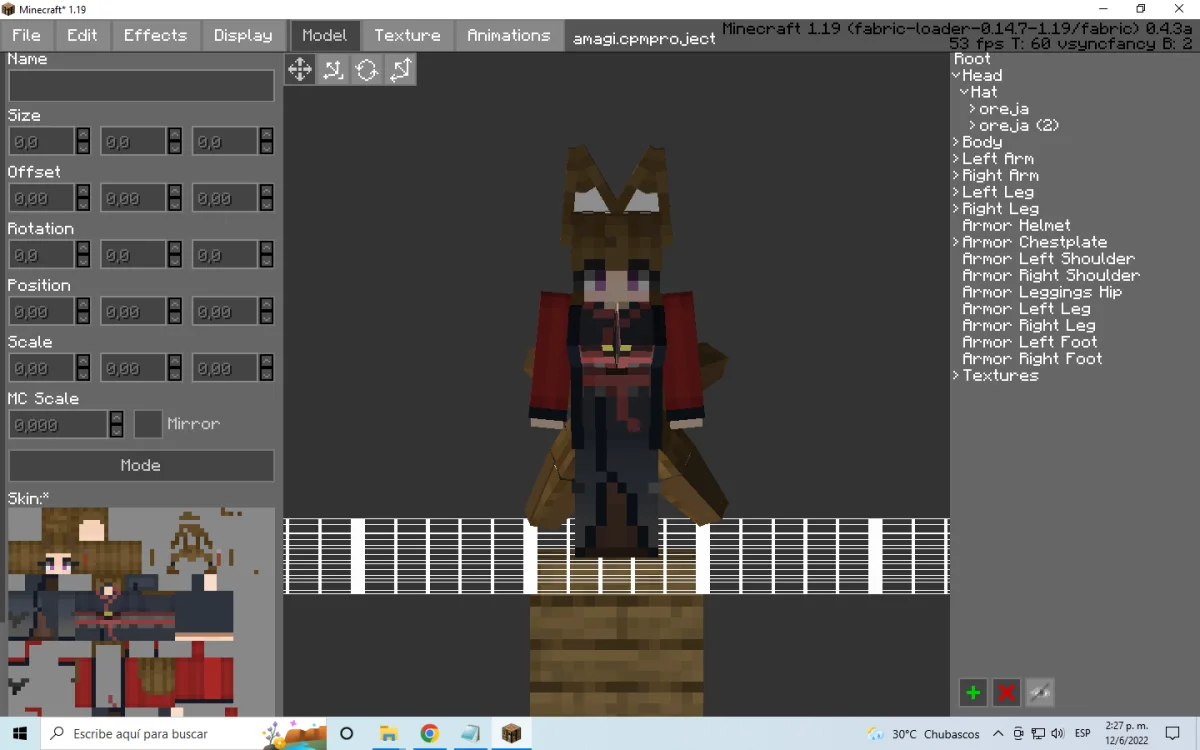Click the Minecraft taskbar icon

[x=511, y=733]
